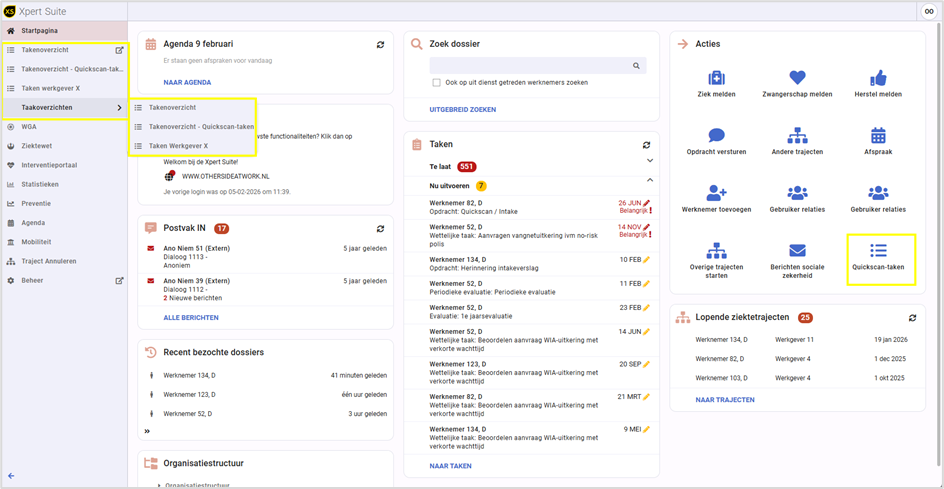
Task: Open Interventieportaal in the sidebar
Action: pos(64,165)
